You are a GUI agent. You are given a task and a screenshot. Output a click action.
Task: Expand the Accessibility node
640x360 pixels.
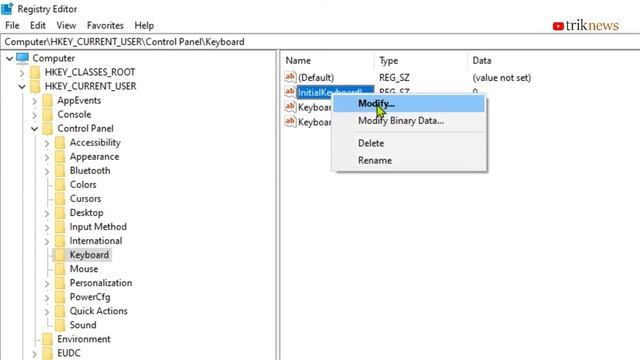pos(47,143)
